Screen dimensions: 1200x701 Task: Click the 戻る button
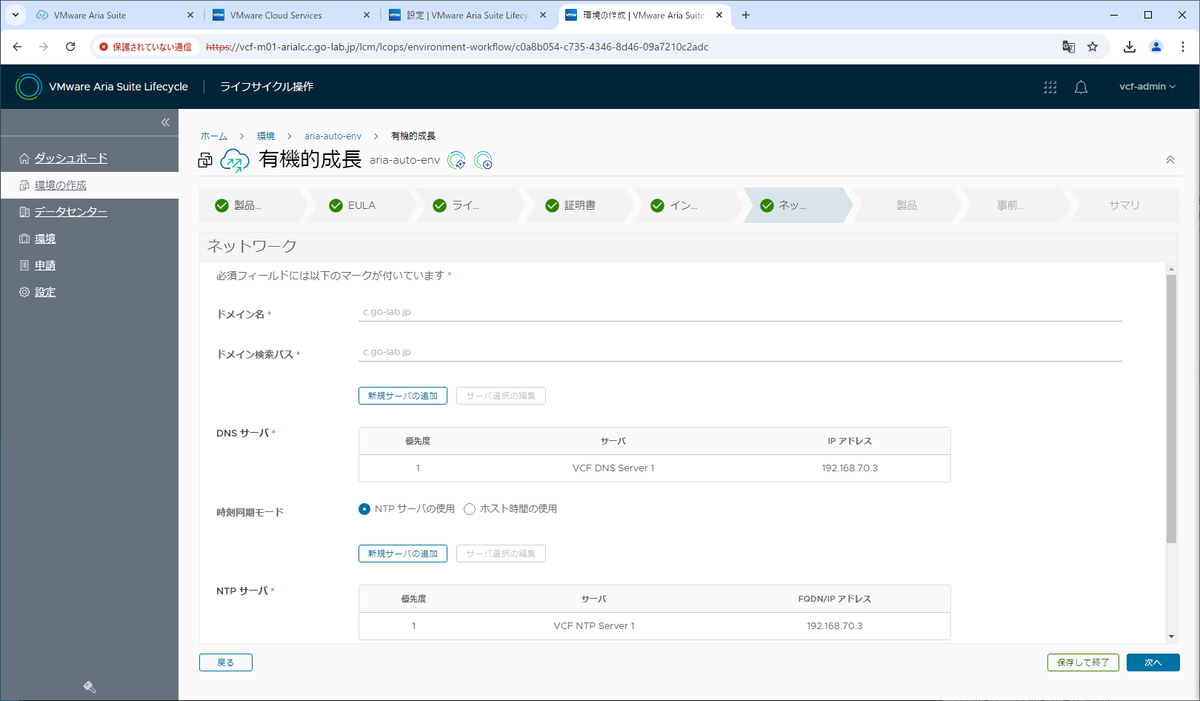(226, 662)
